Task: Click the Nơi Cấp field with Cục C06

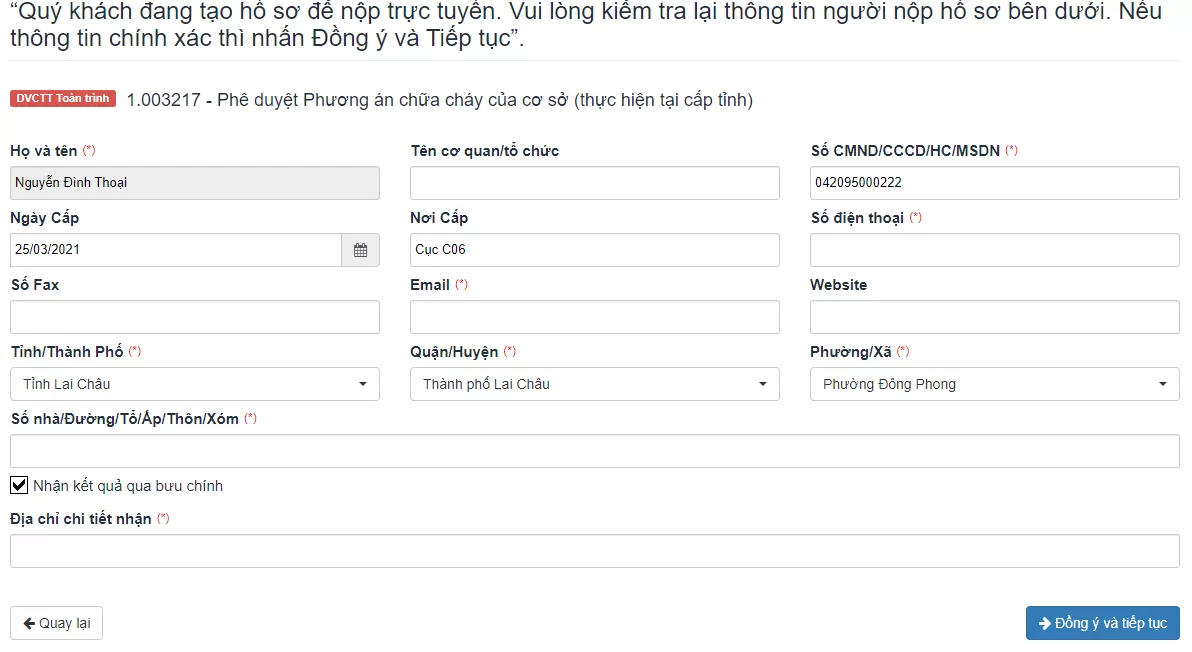Action: coord(594,250)
